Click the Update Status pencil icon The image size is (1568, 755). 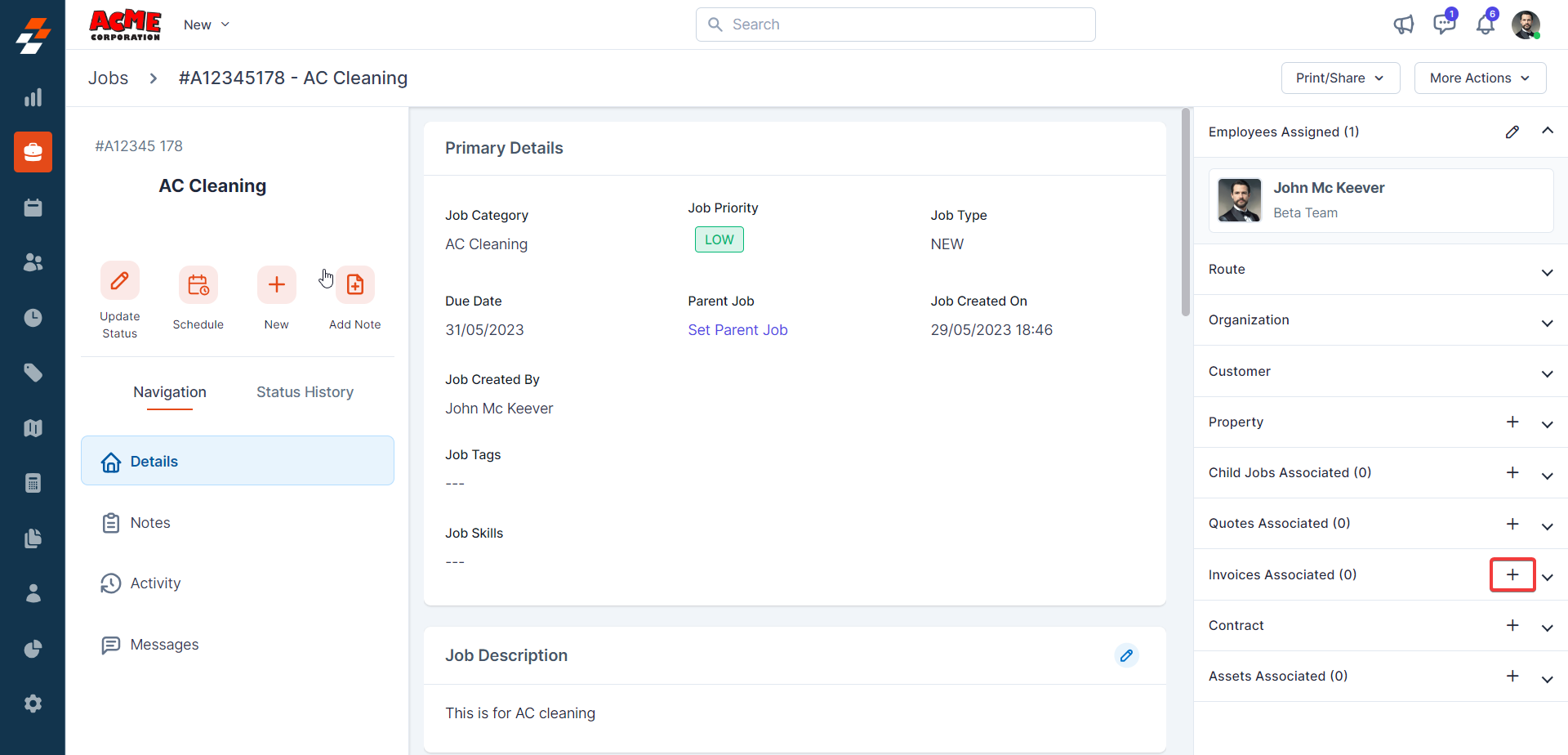point(119,282)
